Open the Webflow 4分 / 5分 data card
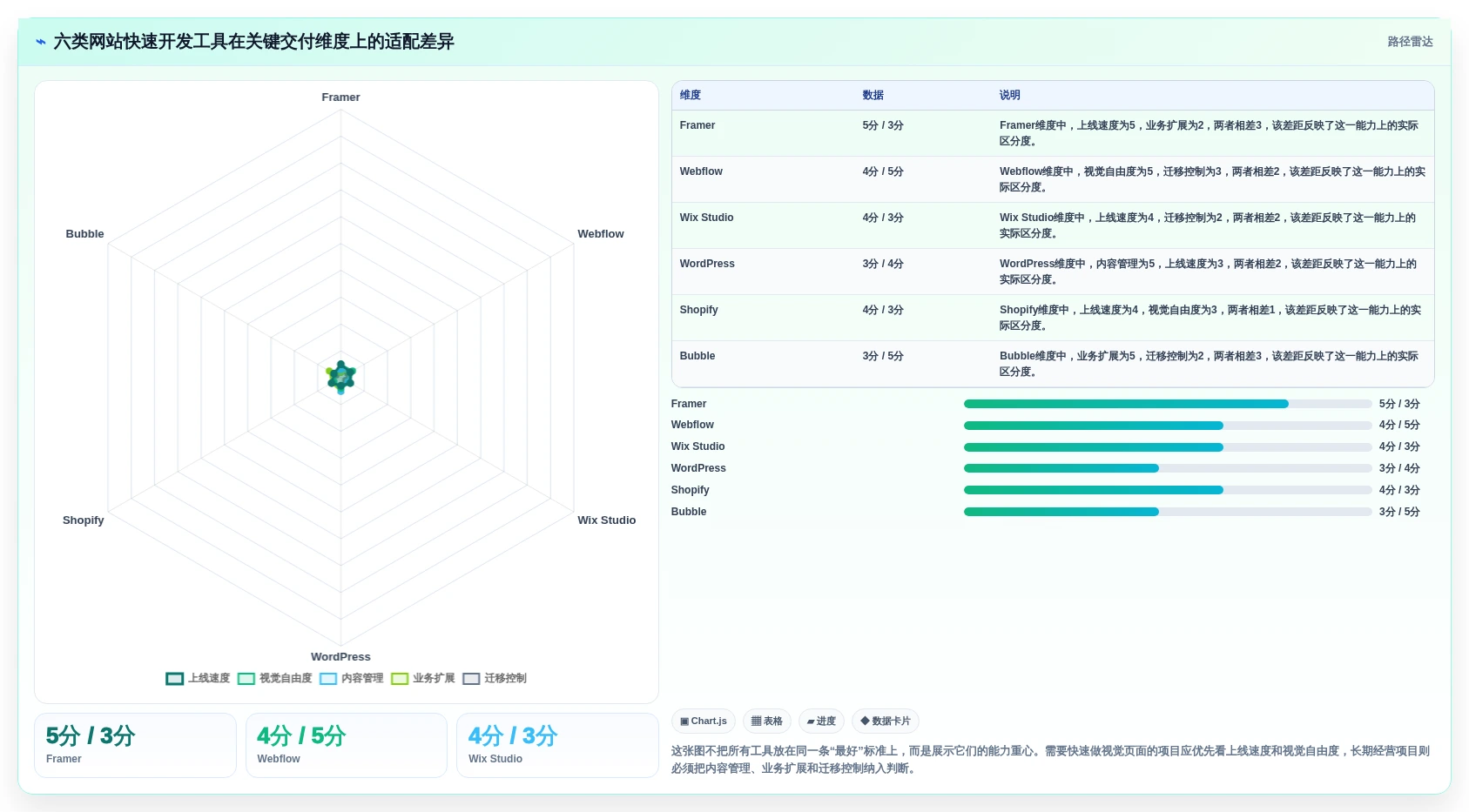 pyautogui.click(x=347, y=745)
